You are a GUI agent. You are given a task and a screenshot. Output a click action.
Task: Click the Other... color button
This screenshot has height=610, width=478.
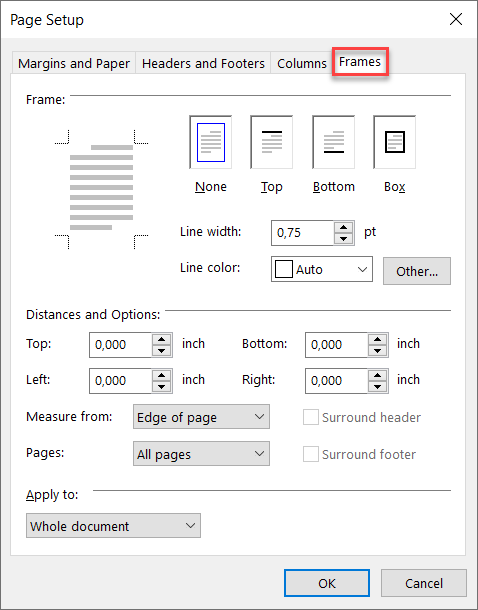tap(417, 271)
